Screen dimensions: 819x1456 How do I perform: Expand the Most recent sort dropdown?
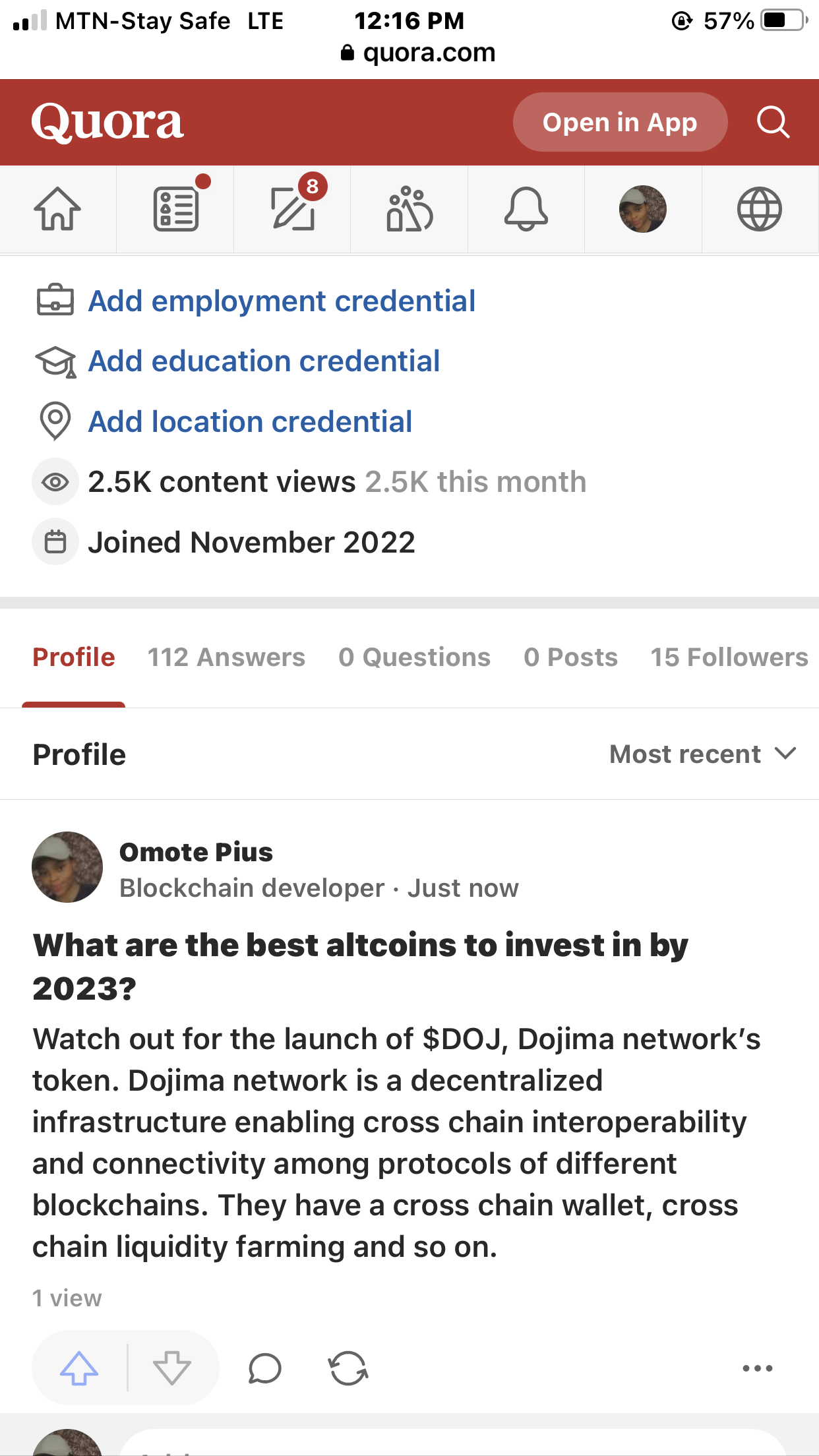(x=703, y=754)
